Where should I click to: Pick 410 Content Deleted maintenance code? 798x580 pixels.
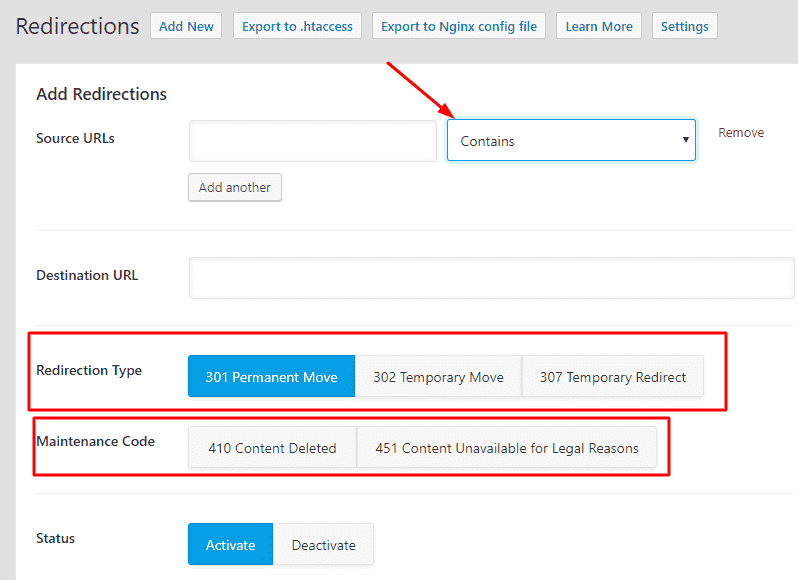[272, 448]
